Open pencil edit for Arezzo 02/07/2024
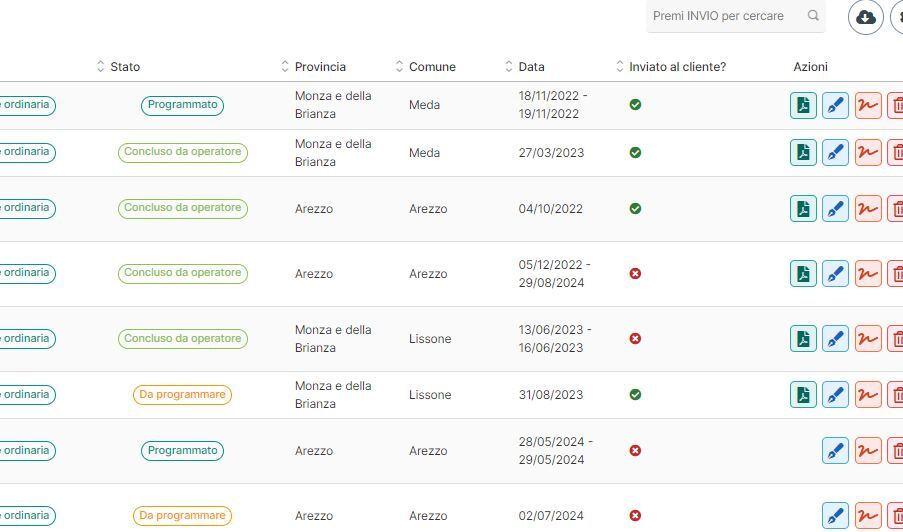Screen dimensions: 903x532 click(x=835, y=516)
